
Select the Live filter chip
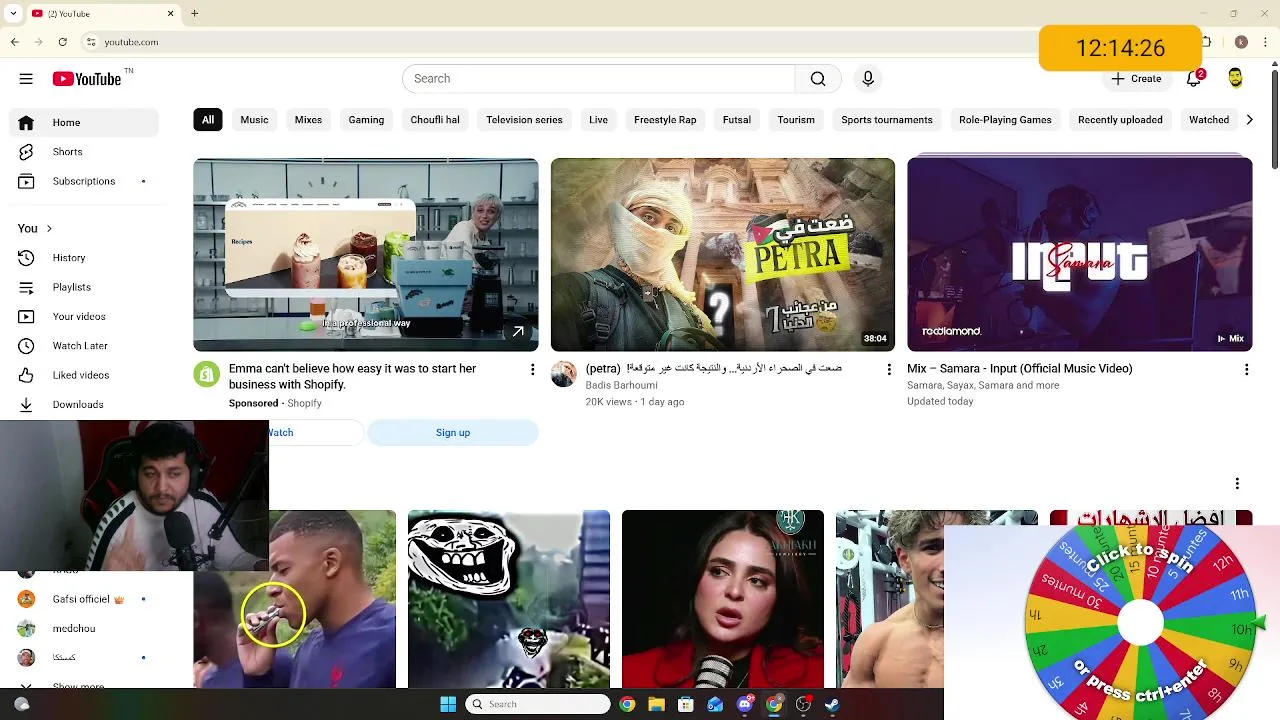[x=598, y=120]
